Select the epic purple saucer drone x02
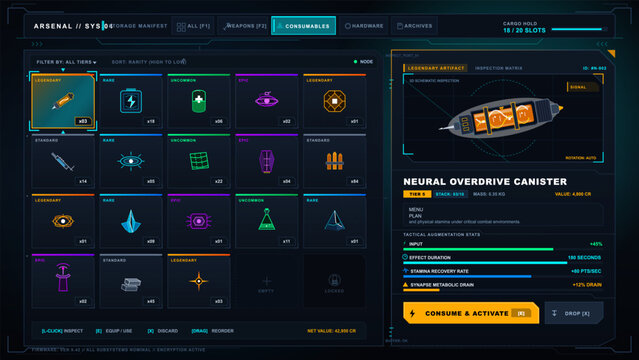This screenshot has width=639, height=360. pyautogui.click(x=267, y=101)
